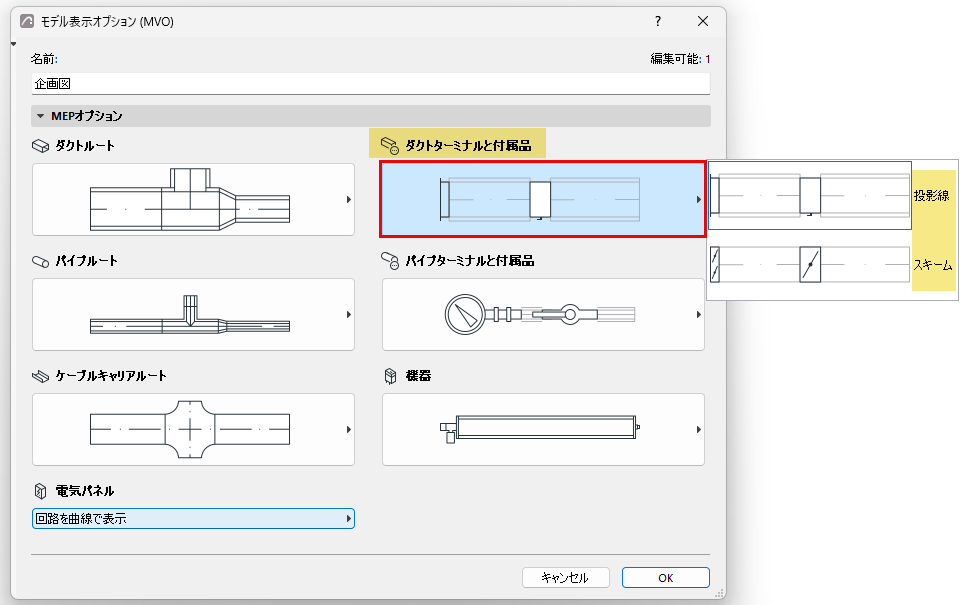
Task: Confirm with the OK button
Action: click(665, 578)
